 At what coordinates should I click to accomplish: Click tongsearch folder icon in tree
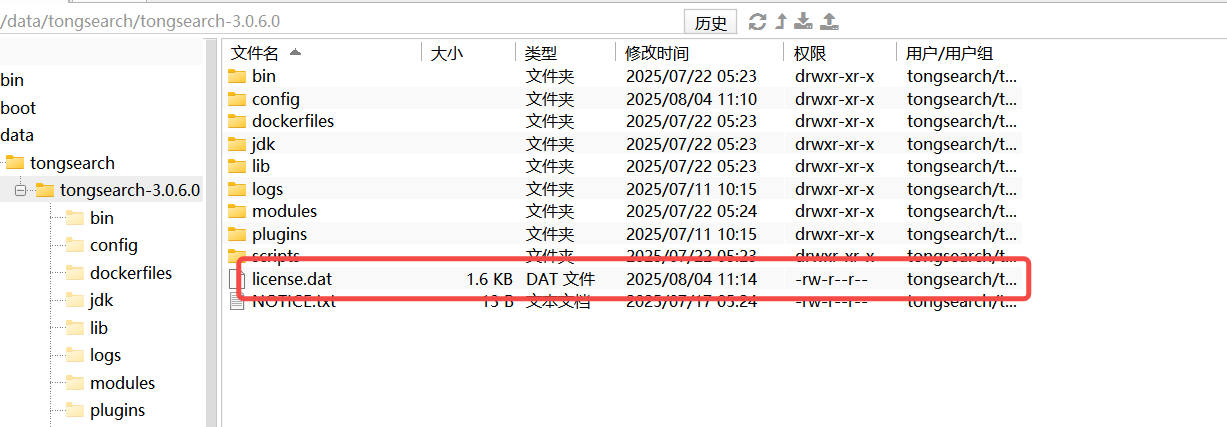(14, 162)
